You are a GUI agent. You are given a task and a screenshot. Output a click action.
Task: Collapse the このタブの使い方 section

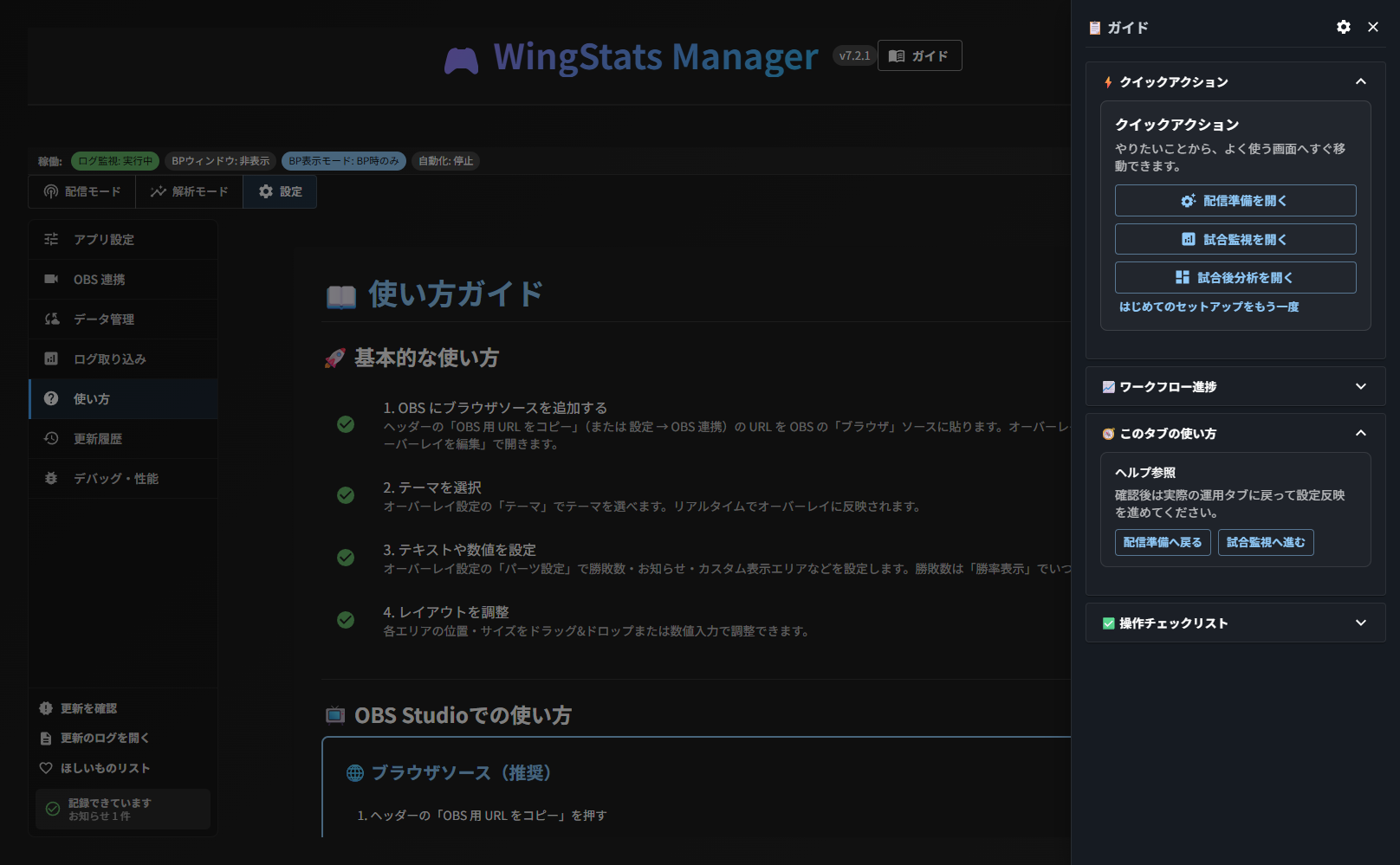pyautogui.click(x=1361, y=433)
